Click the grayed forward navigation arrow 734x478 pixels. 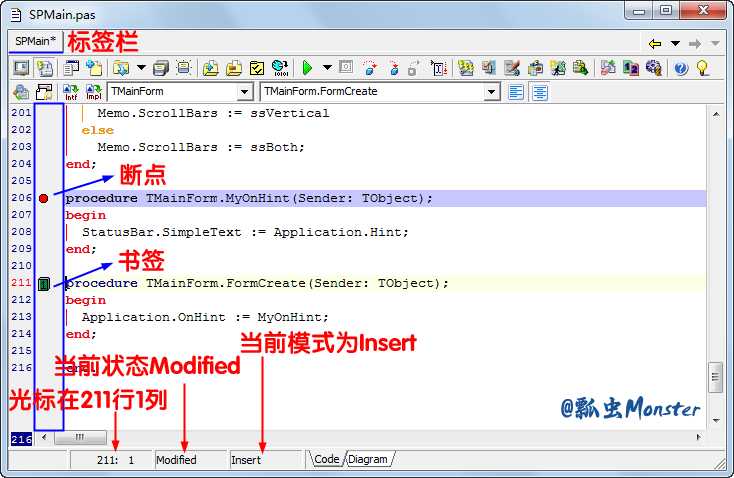pyautogui.click(x=695, y=44)
